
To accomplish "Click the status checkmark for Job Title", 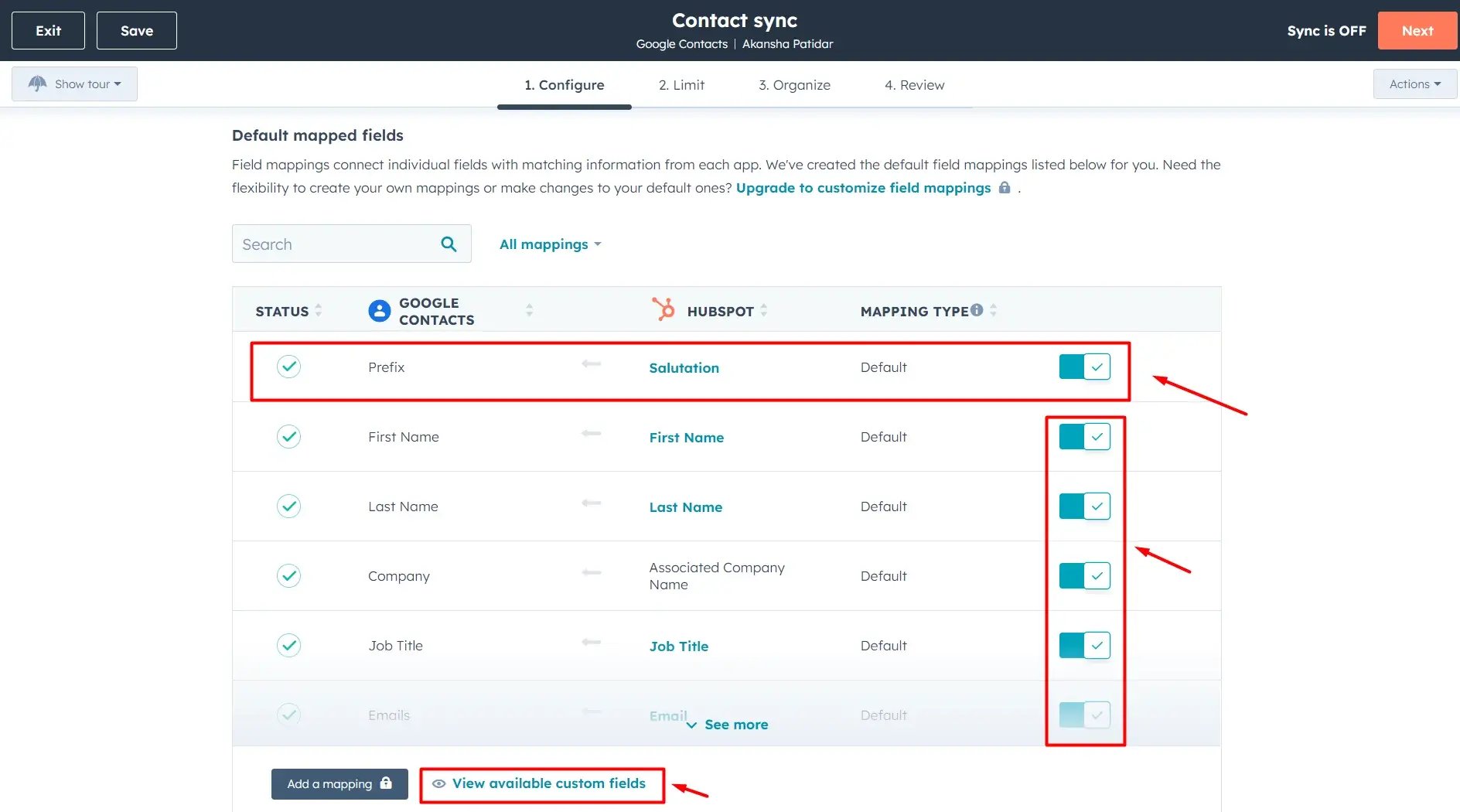I will pos(288,645).
